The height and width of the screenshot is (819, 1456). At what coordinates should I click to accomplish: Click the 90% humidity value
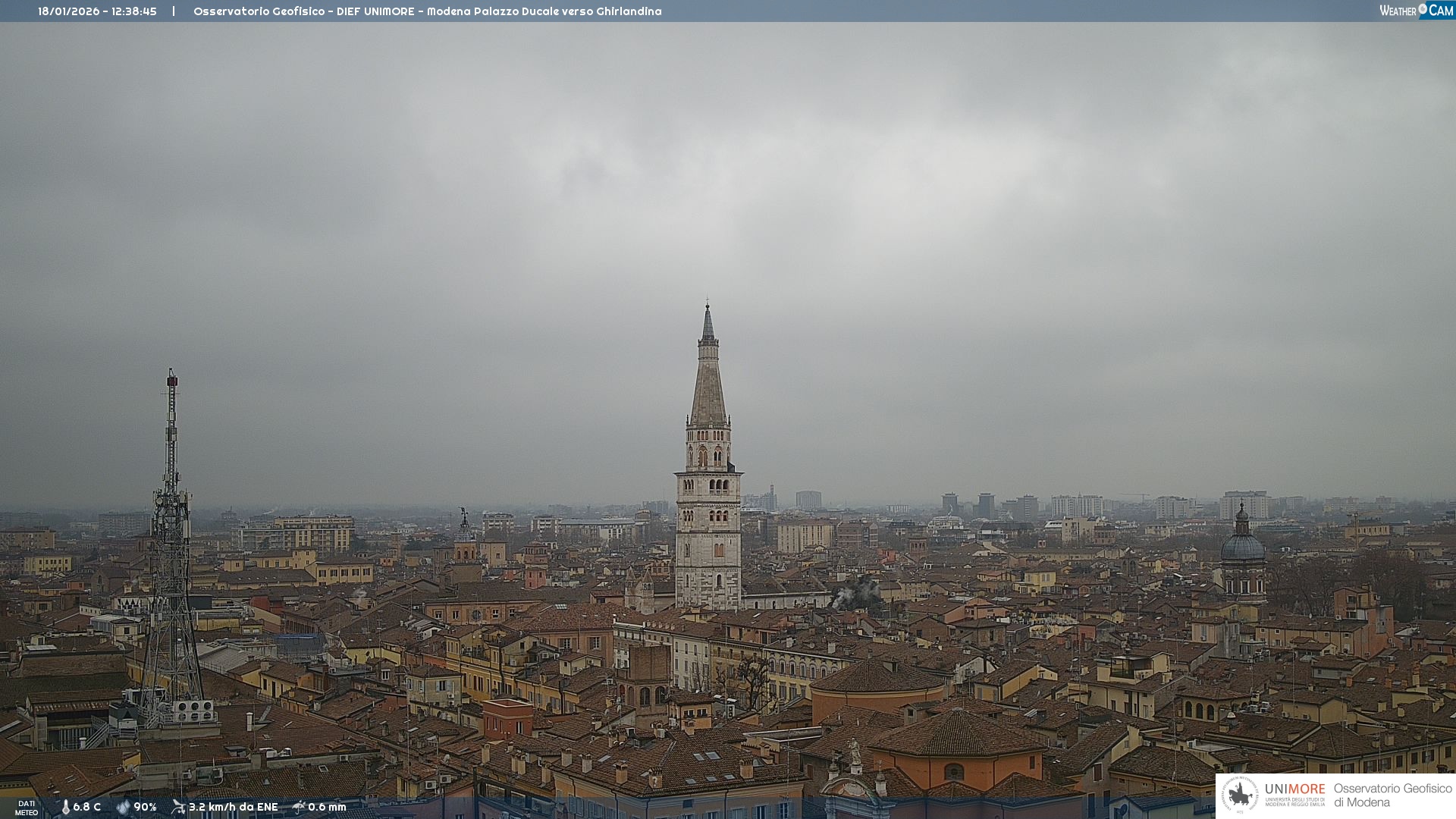pyautogui.click(x=145, y=807)
